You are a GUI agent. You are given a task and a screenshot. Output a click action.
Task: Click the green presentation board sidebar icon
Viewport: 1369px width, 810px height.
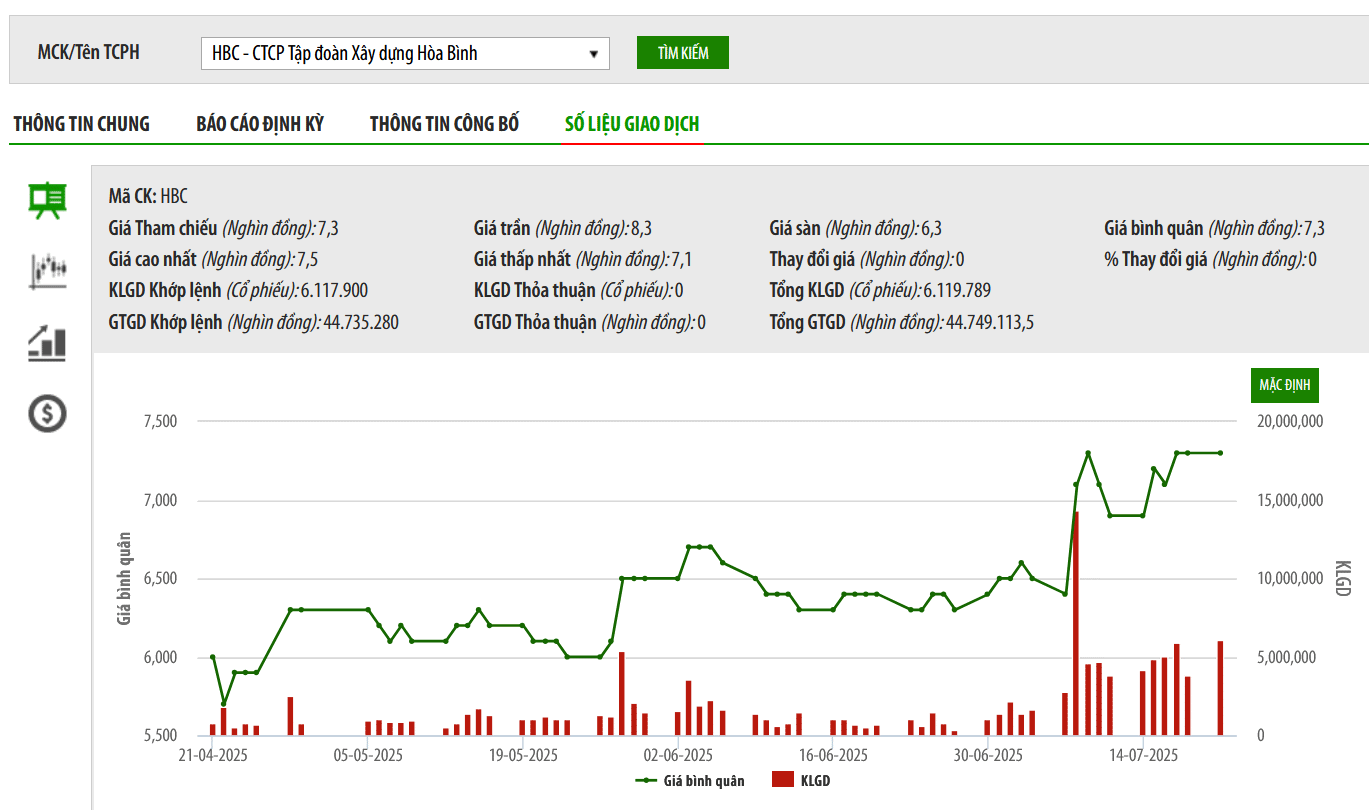(x=47, y=200)
